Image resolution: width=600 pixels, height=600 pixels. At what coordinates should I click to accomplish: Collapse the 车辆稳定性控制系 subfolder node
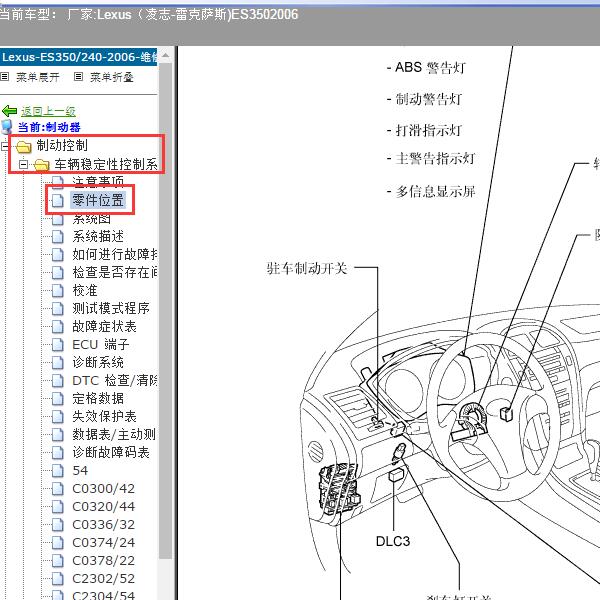(24, 165)
